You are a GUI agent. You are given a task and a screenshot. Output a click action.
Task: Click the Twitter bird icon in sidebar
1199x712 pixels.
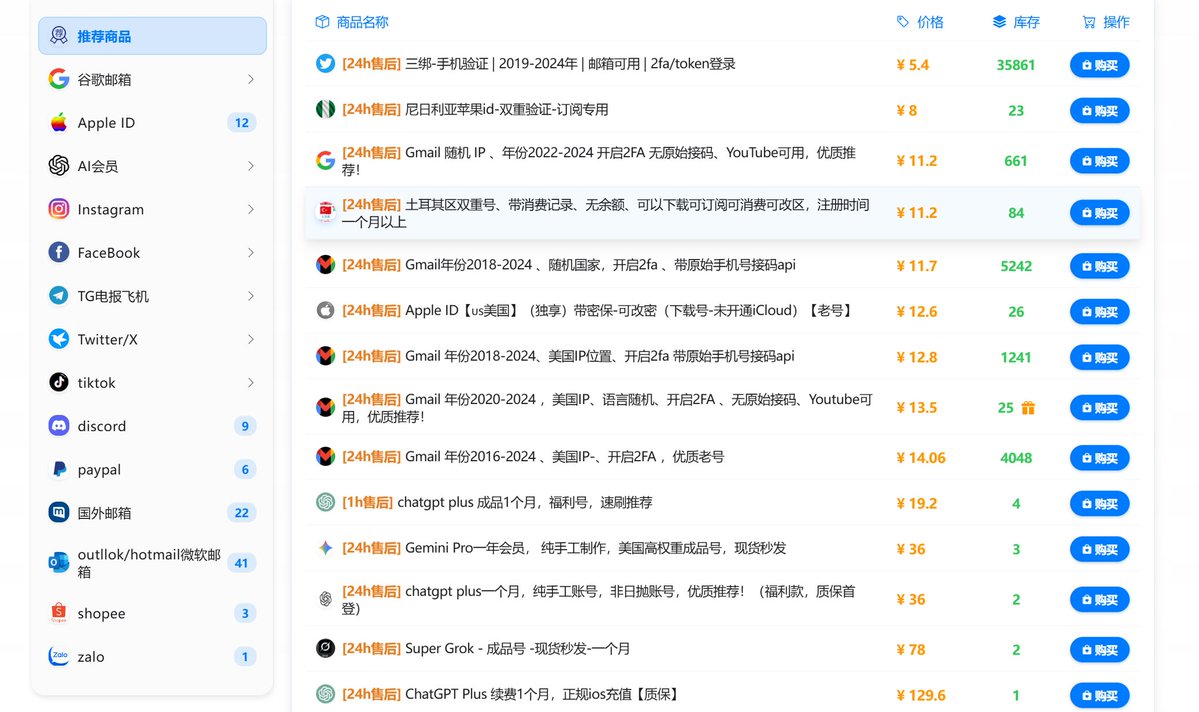[x=59, y=339]
